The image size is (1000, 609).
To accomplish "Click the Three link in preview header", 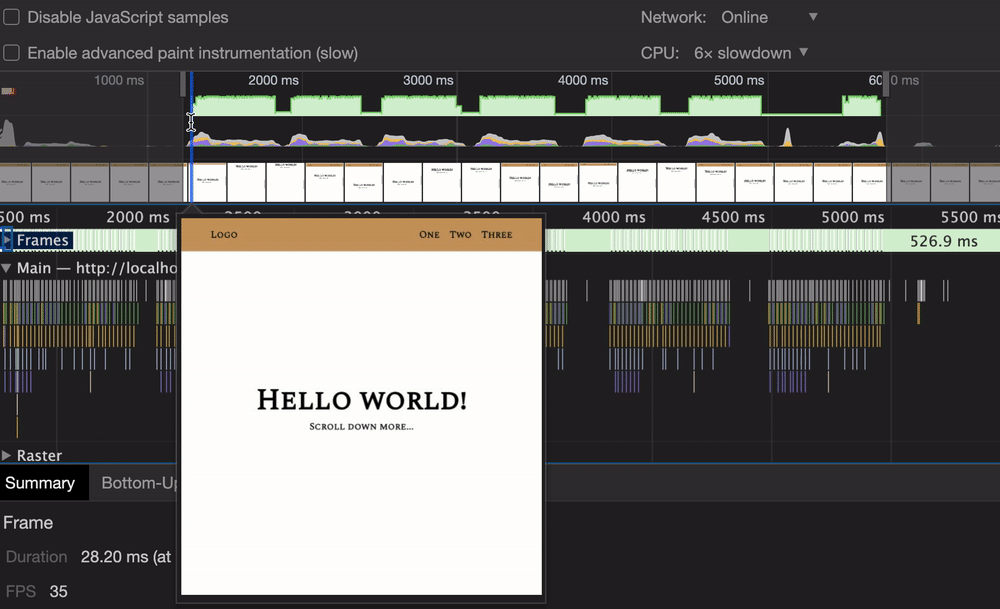I will tap(496, 235).
